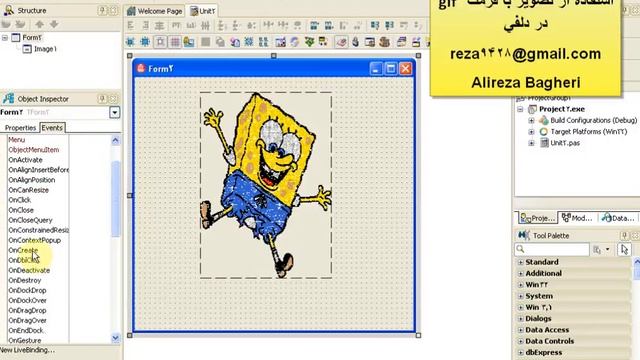Screen dimensions: 640x360
Task: Click the Object Inspector scroll-up arrow
Action: pyautogui.click(x=116, y=141)
